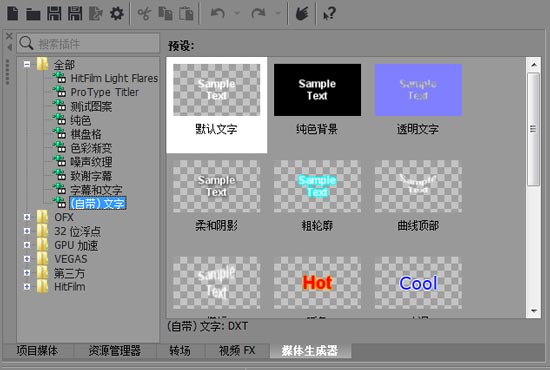Click the plugin icon beside ProType Titler

(60, 92)
